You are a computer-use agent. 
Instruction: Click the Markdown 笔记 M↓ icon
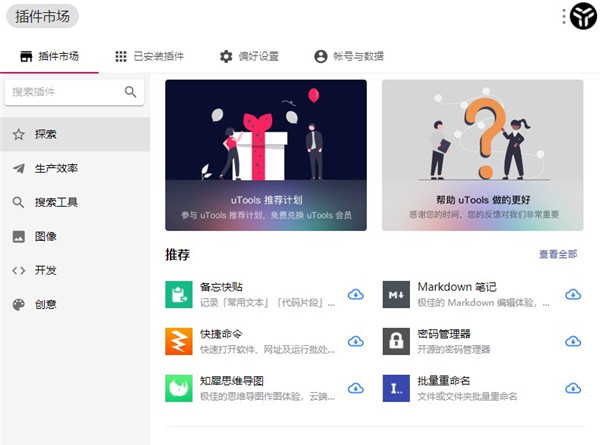tap(396, 295)
